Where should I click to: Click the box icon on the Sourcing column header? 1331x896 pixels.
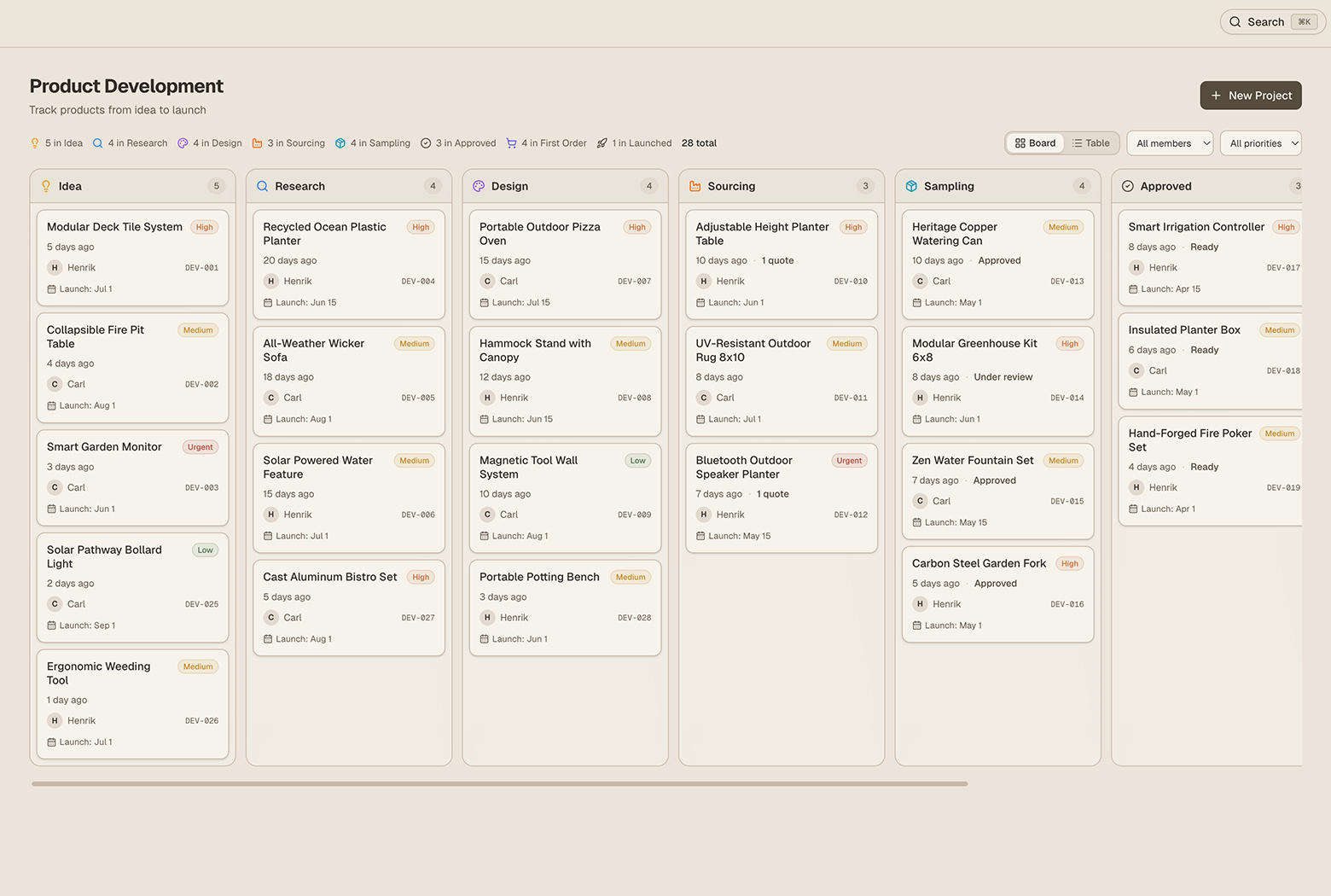click(x=694, y=186)
